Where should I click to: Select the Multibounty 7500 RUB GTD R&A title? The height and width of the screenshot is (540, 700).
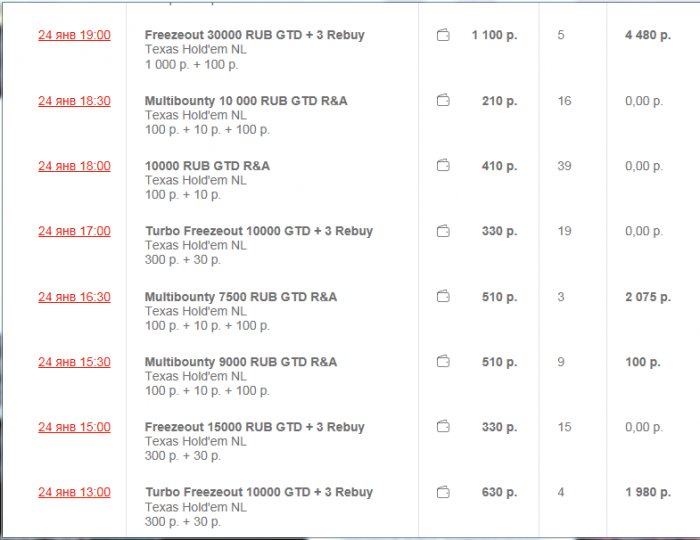[240, 297]
